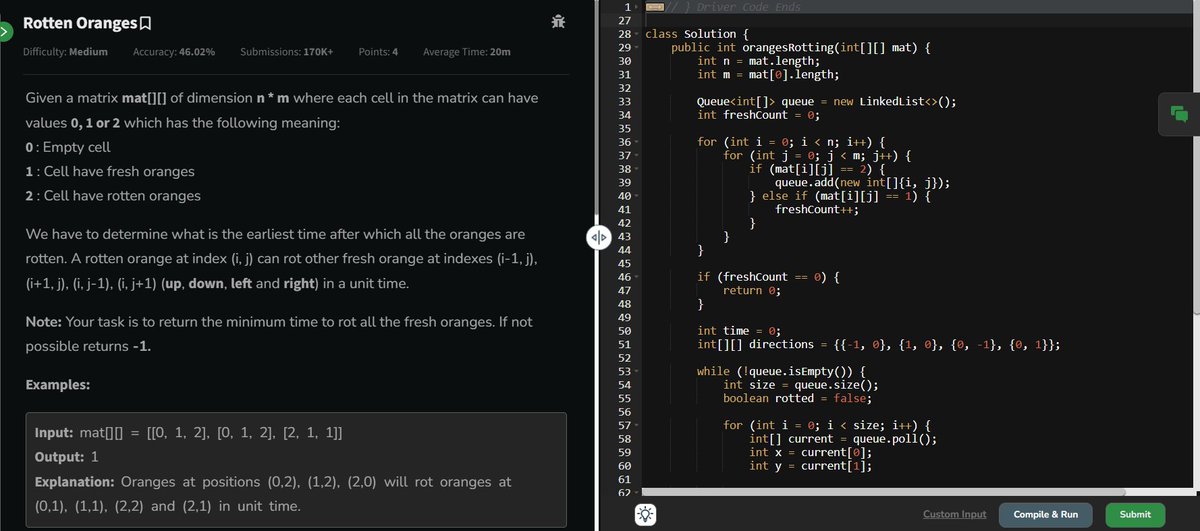Click the 'Points: 4' label
The width and height of the screenshot is (1200, 531).
378,52
